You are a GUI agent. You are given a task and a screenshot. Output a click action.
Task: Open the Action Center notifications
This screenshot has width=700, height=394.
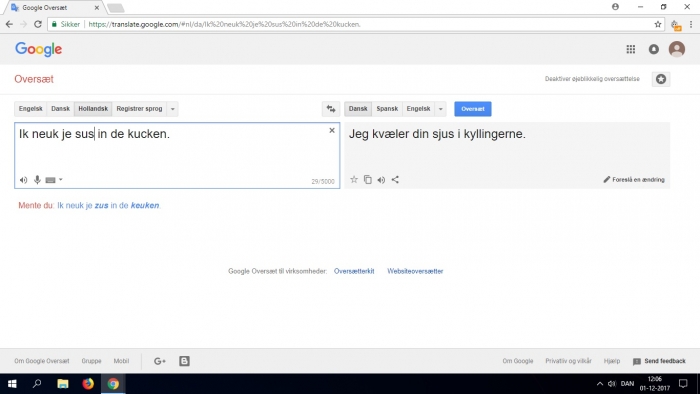[x=683, y=384]
